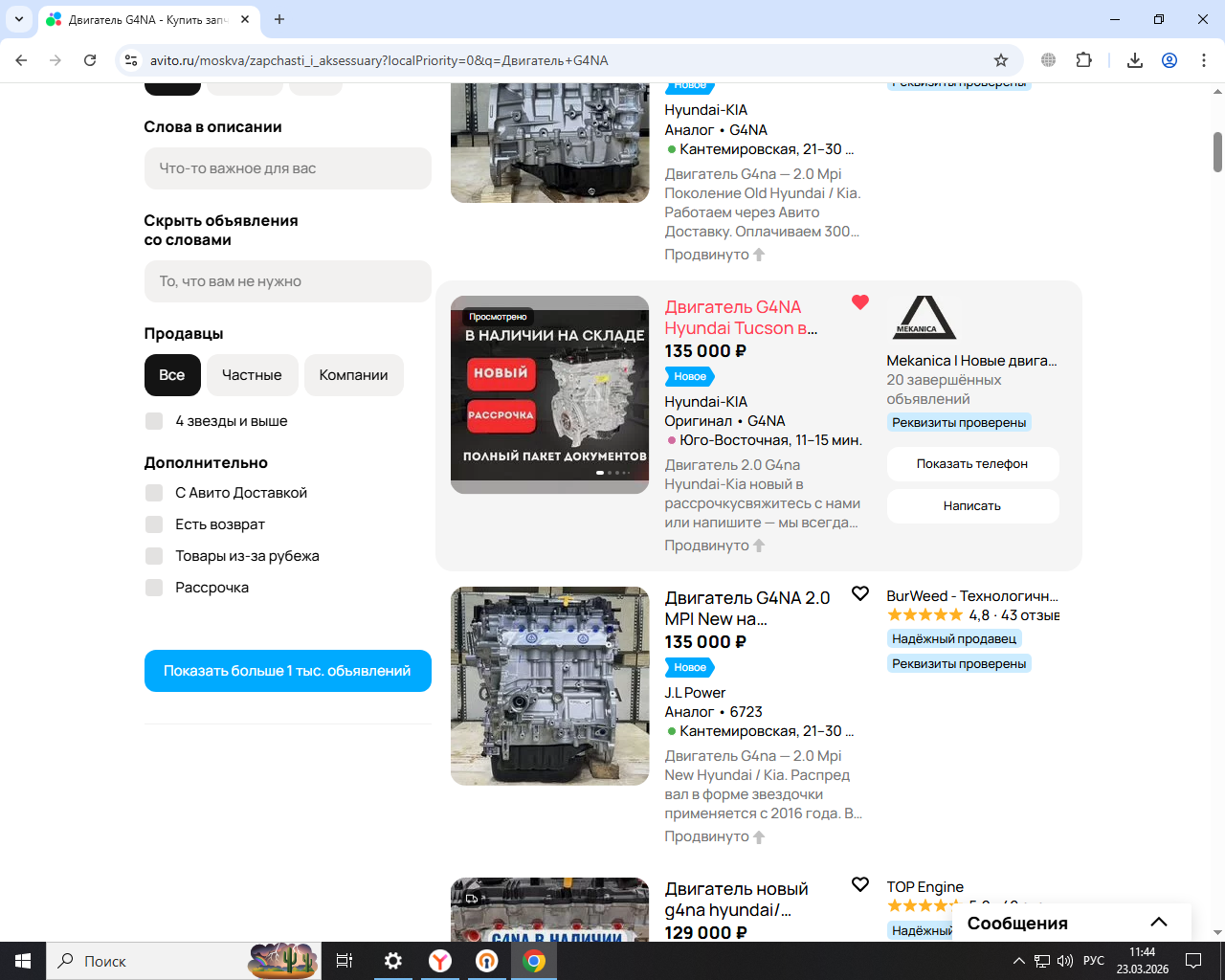Click the page vertical scrollbar thumb
This screenshot has width=1225, height=980.
click(1217, 151)
